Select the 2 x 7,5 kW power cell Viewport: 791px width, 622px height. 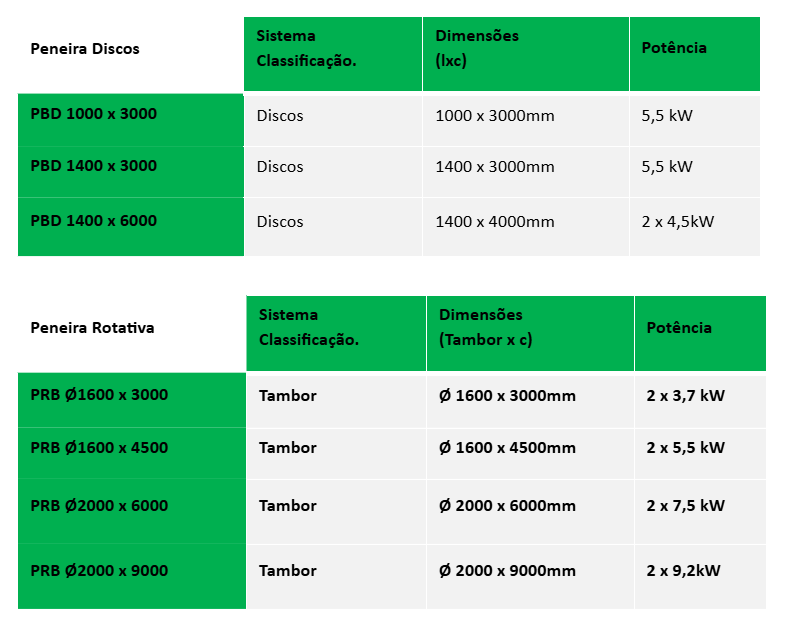point(685,506)
